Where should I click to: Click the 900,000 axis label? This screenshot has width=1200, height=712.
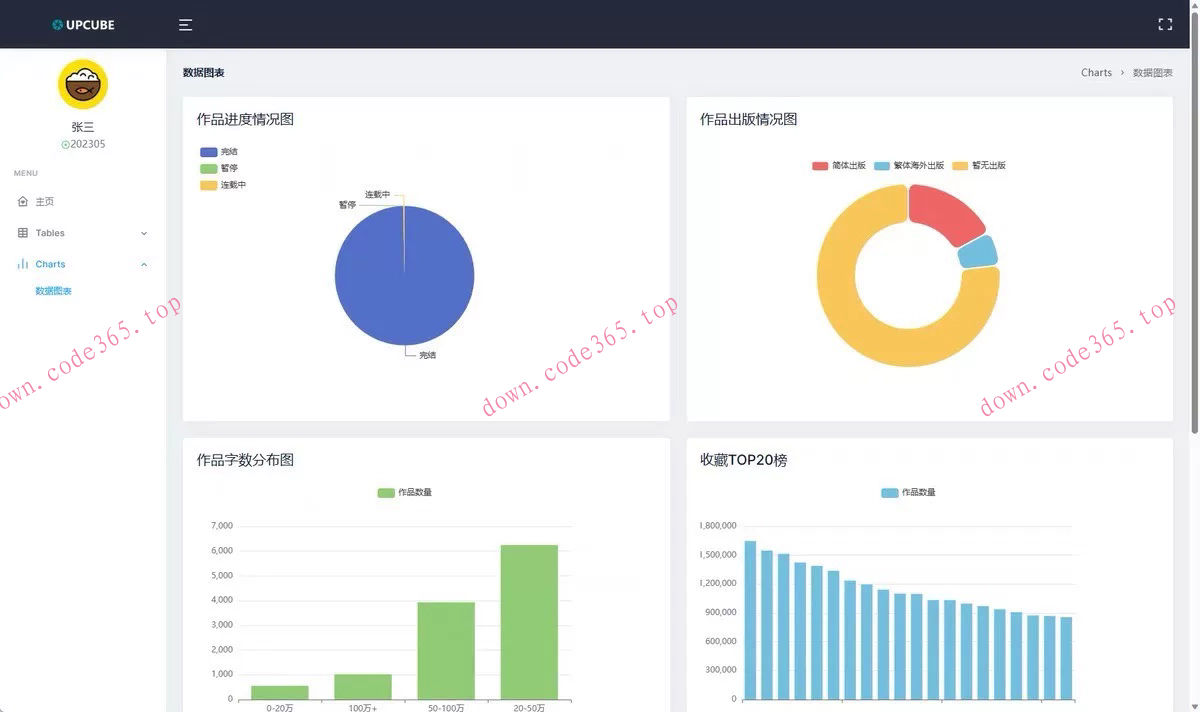click(720, 612)
